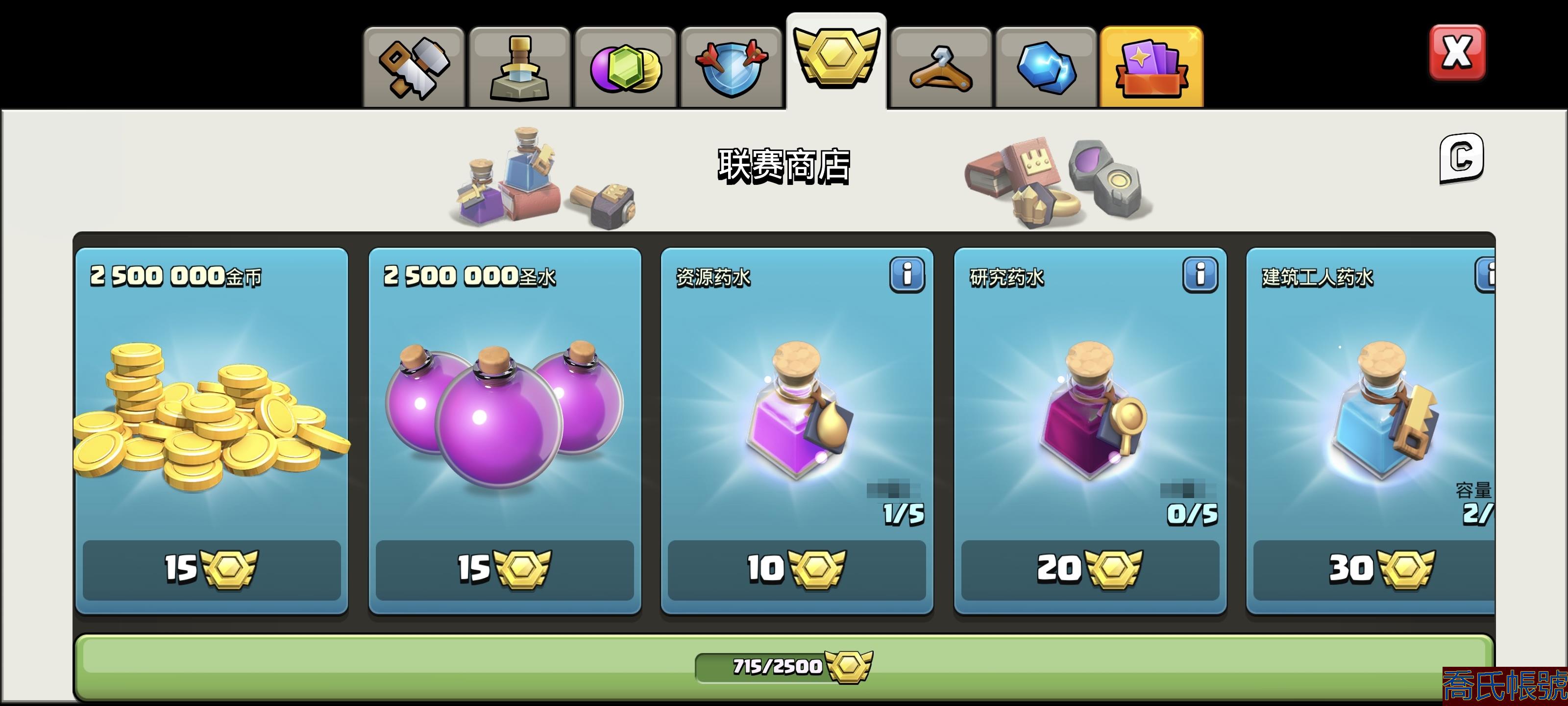Select the shield with arrows tab
Image resolution: width=1568 pixels, height=706 pixels.
731,68
